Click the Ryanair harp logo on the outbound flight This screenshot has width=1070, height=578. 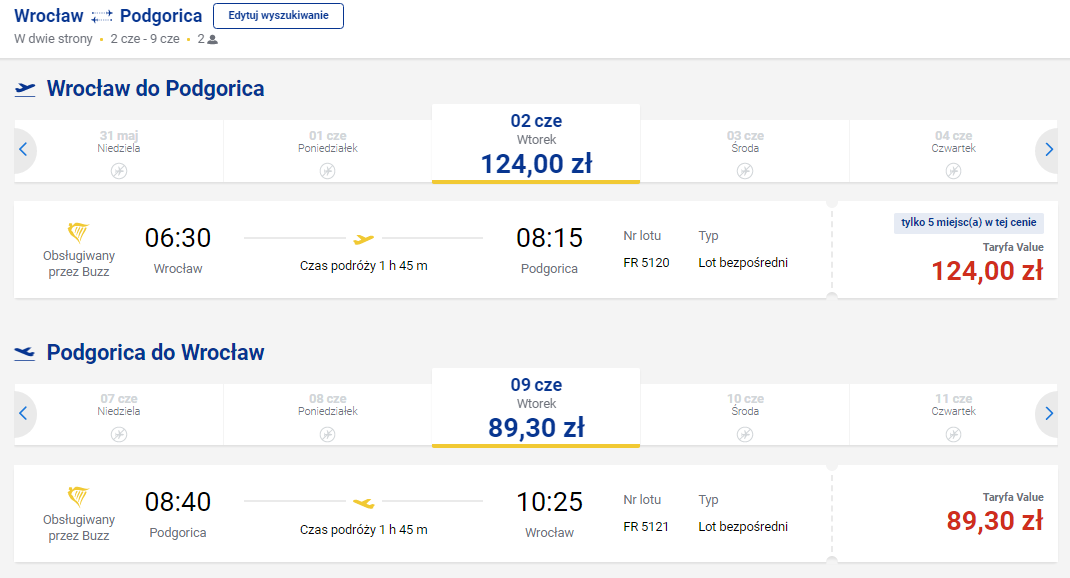78,233
